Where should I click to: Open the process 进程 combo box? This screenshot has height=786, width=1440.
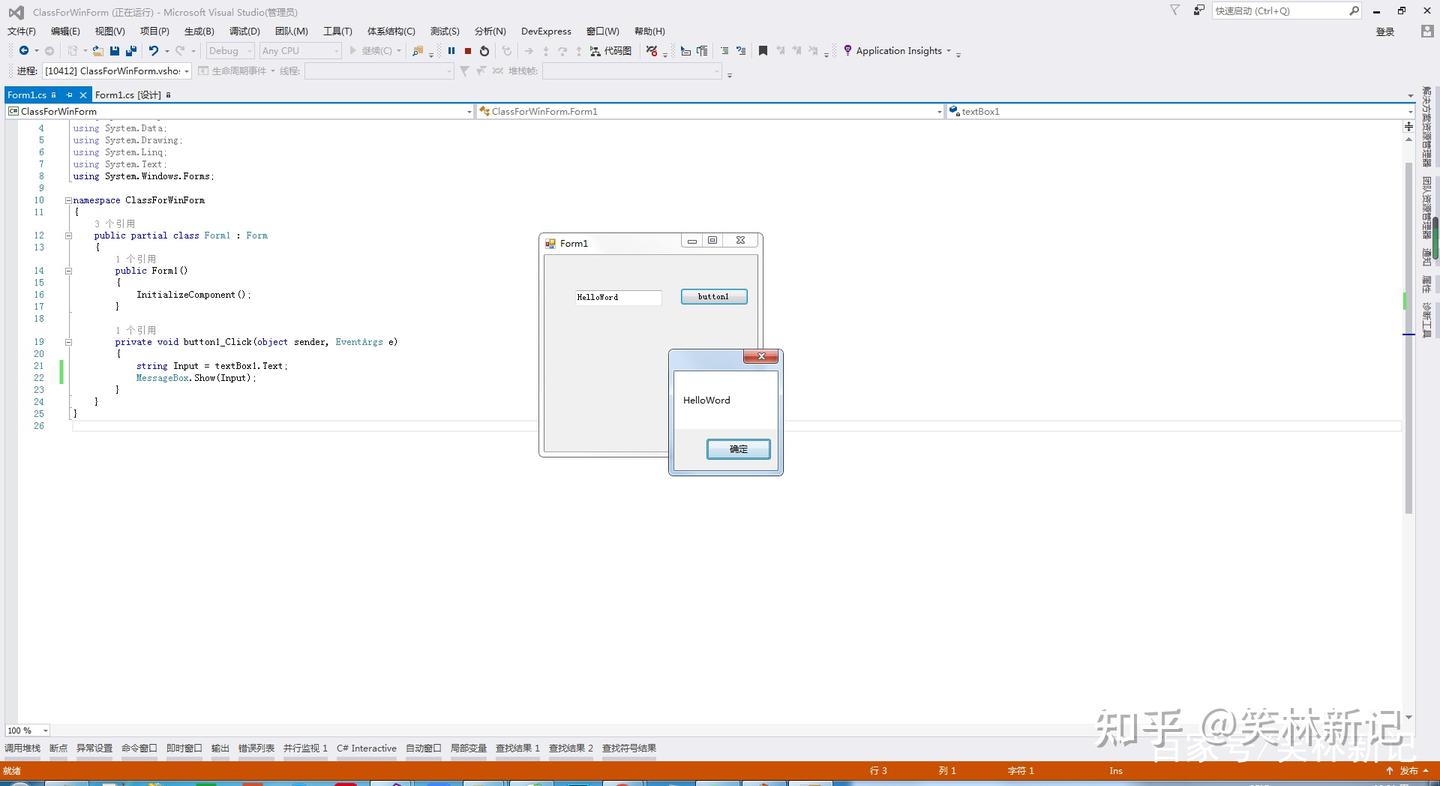(117, 71)
